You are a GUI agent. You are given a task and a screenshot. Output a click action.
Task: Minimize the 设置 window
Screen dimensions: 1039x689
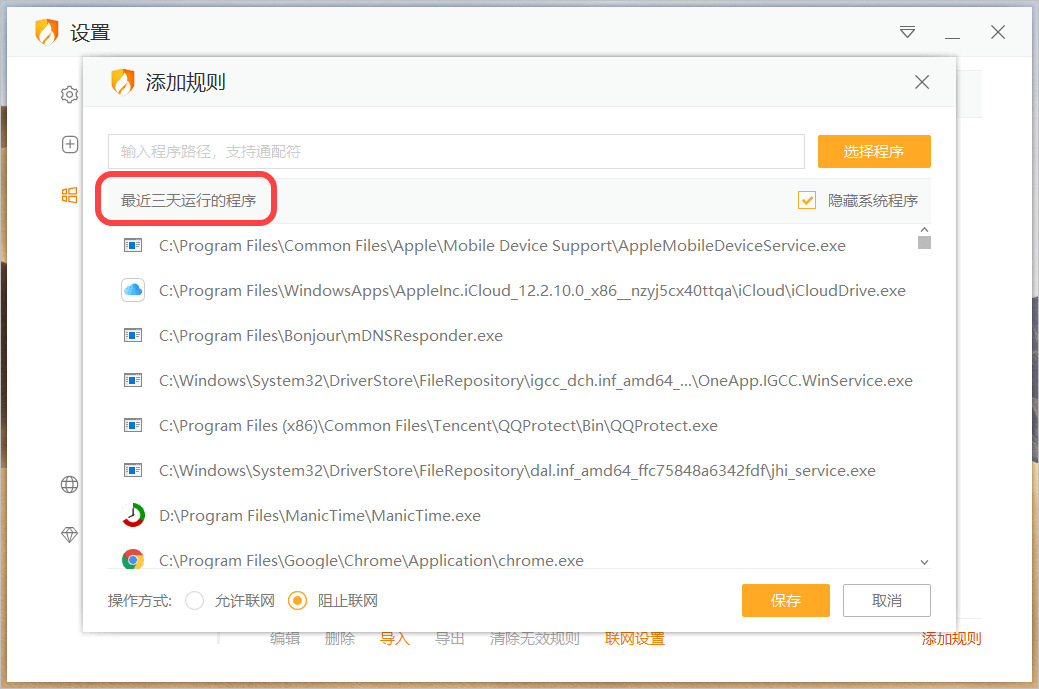pos(952,38)
